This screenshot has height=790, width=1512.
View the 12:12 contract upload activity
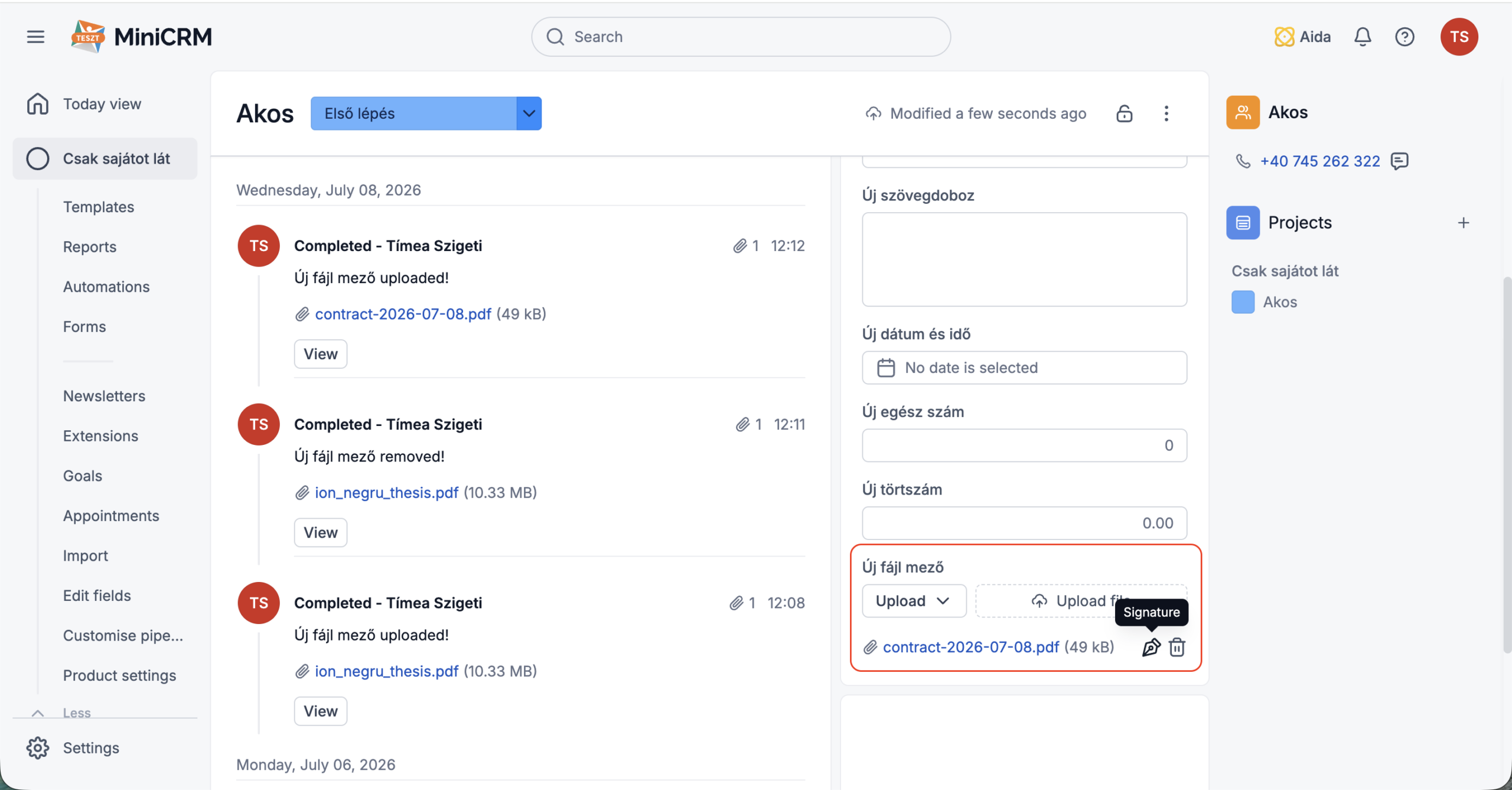(x=321, y=354)
